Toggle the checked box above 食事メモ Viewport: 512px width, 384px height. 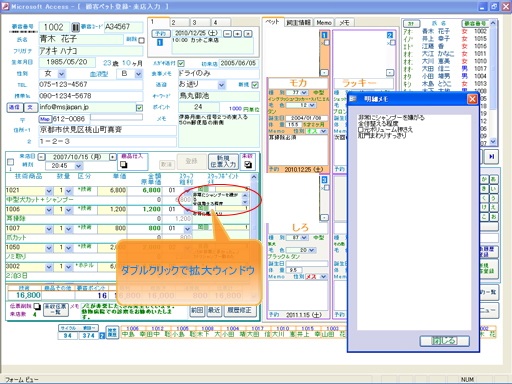tap(181, 63)
